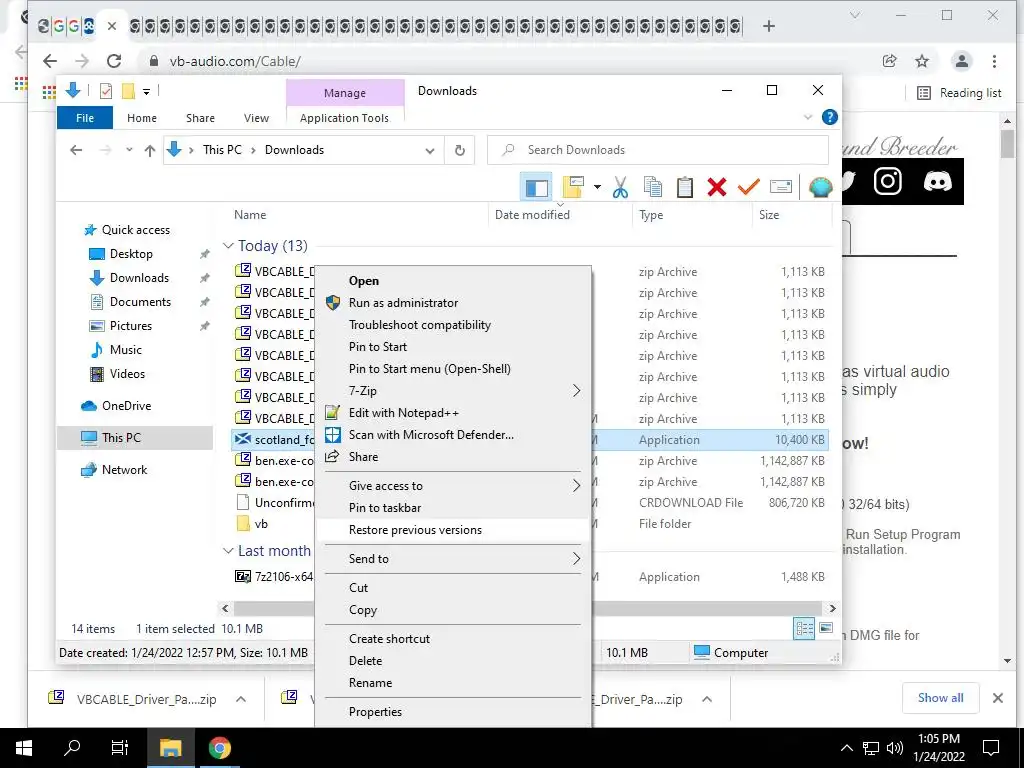
Task: Open a new Chrome tab
Action: [769, 26]
